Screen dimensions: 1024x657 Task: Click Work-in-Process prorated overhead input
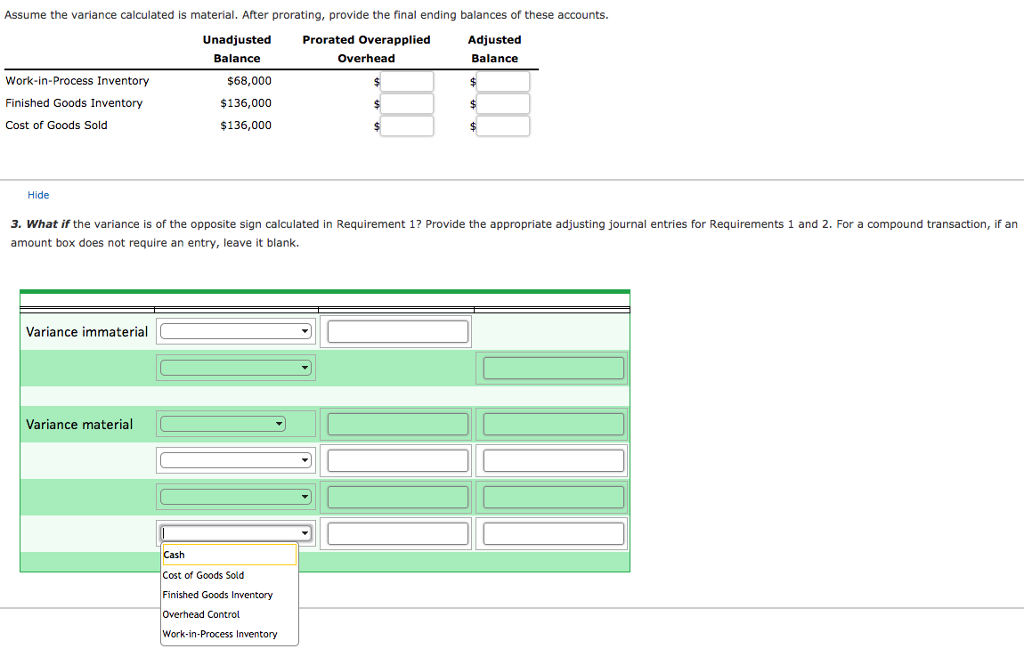pos(407,82)
